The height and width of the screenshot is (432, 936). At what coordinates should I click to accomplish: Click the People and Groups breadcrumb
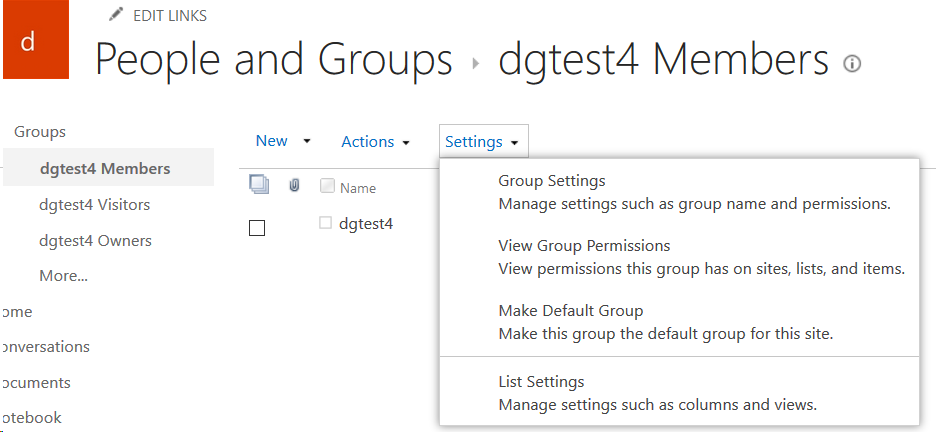tap(273, 60)
